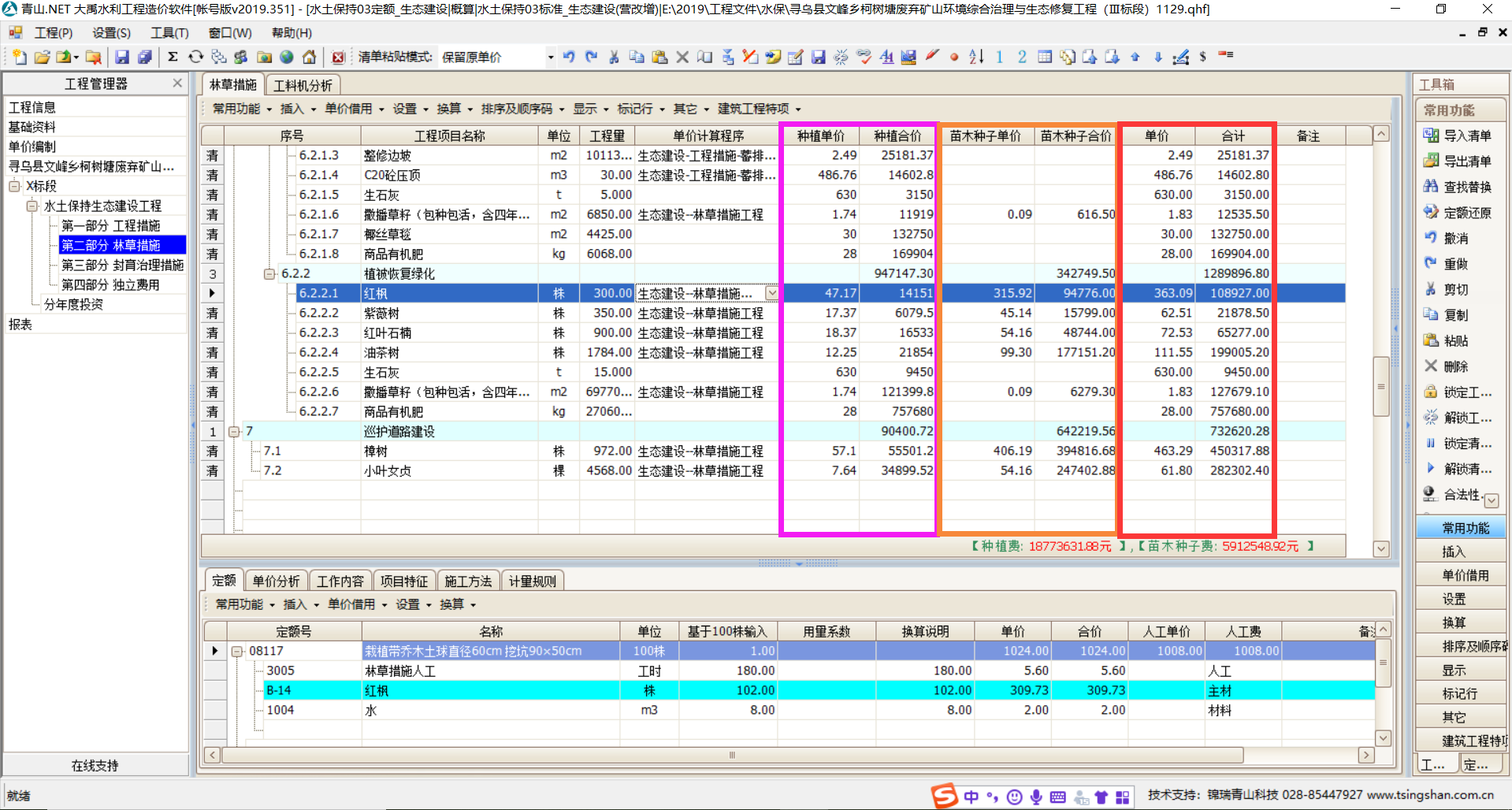Click the bottom panel horizontal scrollbar
This screenshot has height=810, width=1512.
(x=732, y=755)
